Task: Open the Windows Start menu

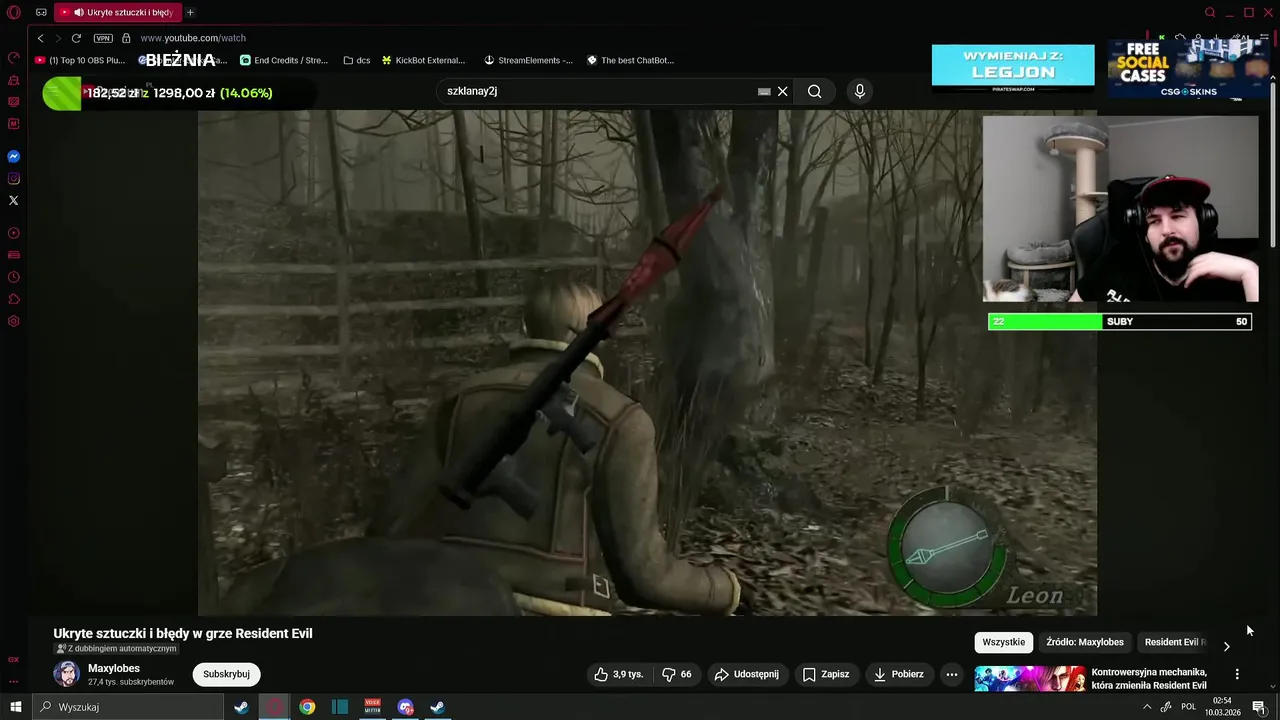Action: point(15,707)
